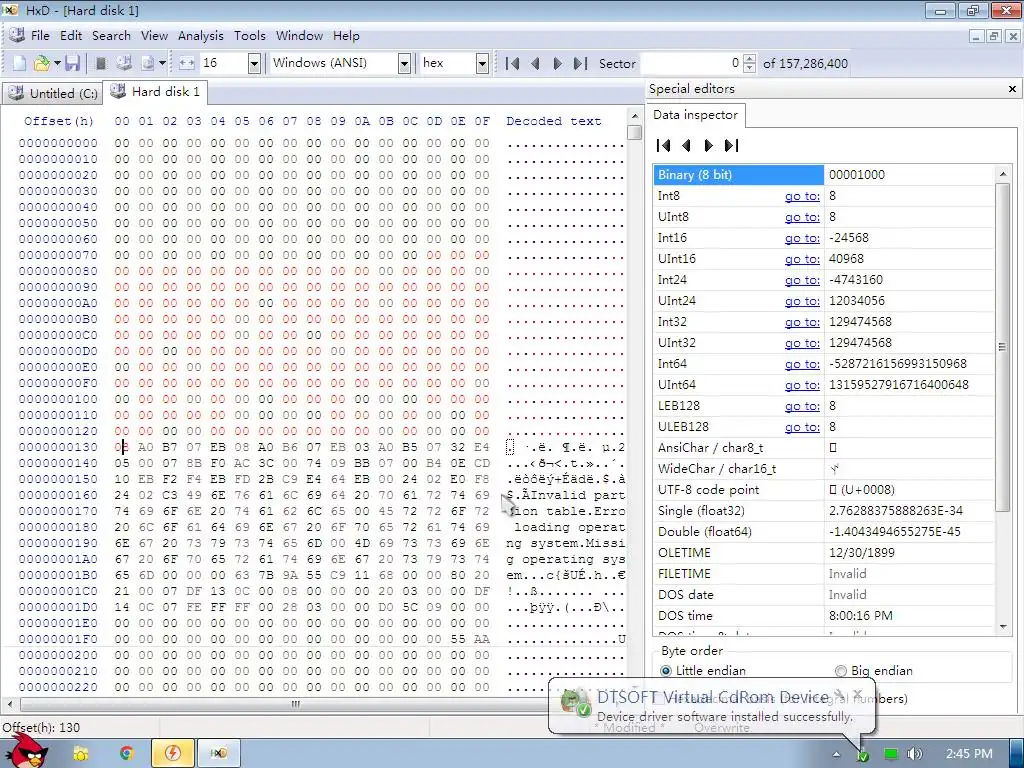Click the New file toolbar icon

point(20,63)
